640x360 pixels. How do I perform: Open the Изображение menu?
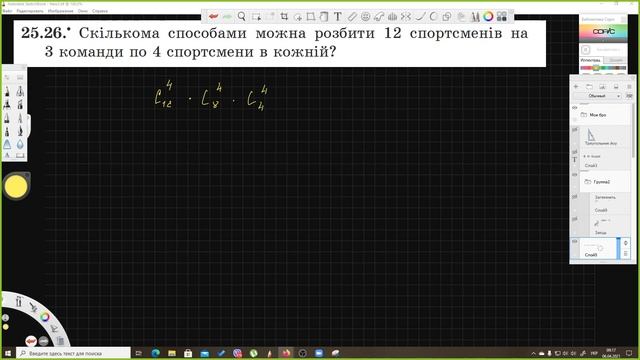point(60,11)
